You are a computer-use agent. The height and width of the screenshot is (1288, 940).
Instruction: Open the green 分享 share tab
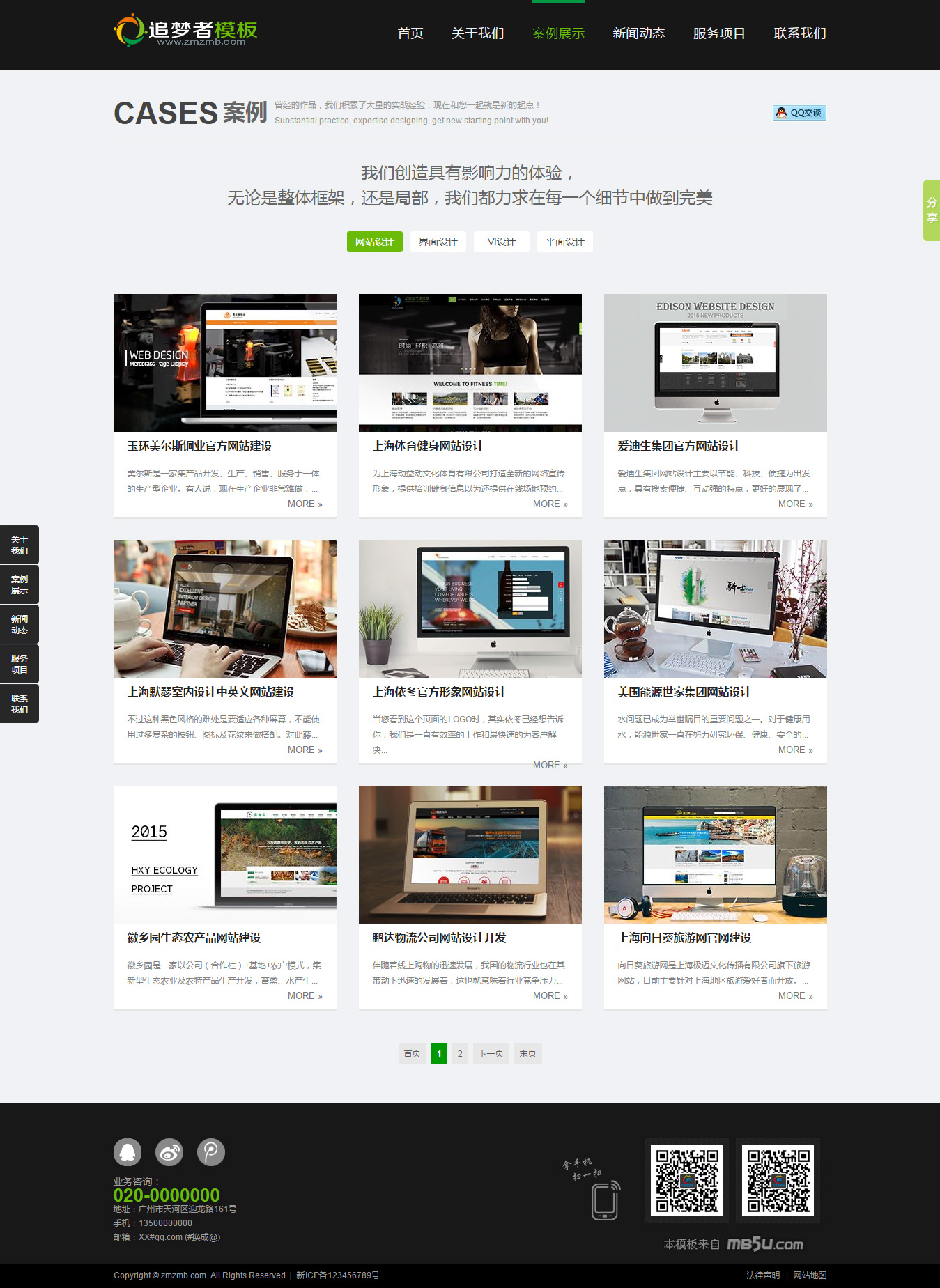pyautogui.click(x=931, y=210)
